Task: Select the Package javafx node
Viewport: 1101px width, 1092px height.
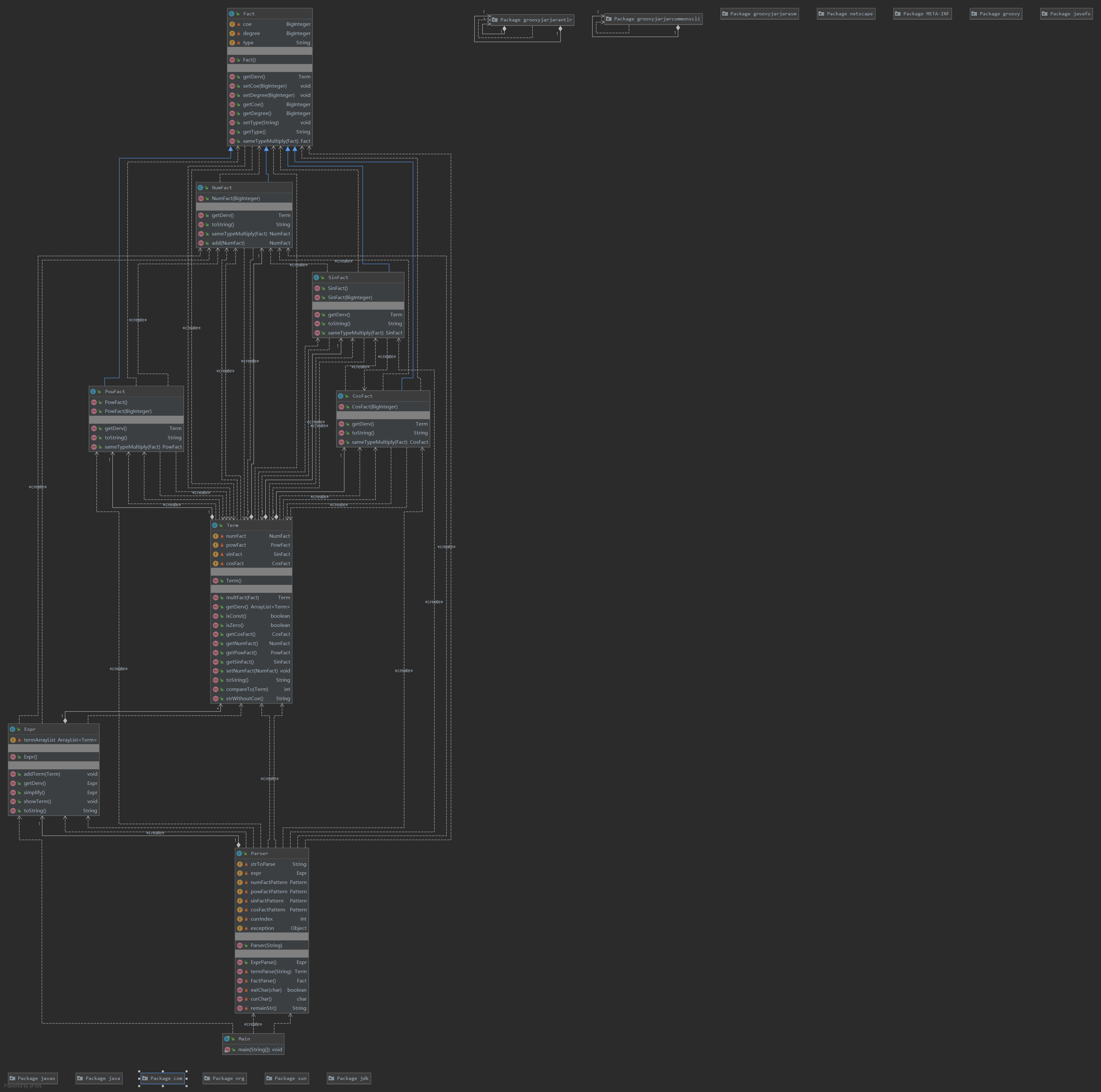Action: 1066,14
